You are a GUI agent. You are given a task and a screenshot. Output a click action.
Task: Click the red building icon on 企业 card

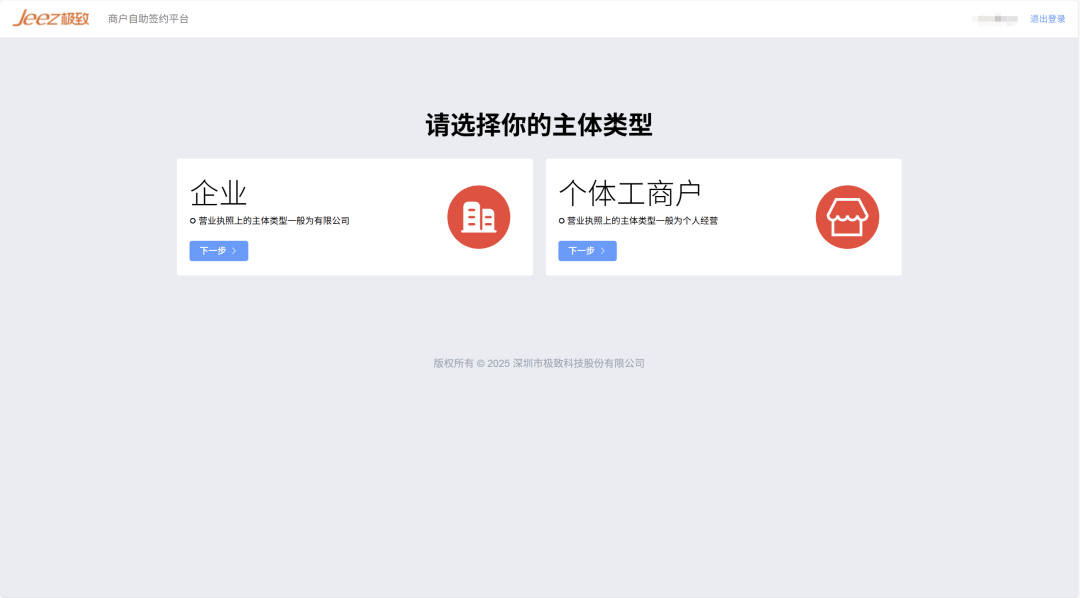point(478,216)
